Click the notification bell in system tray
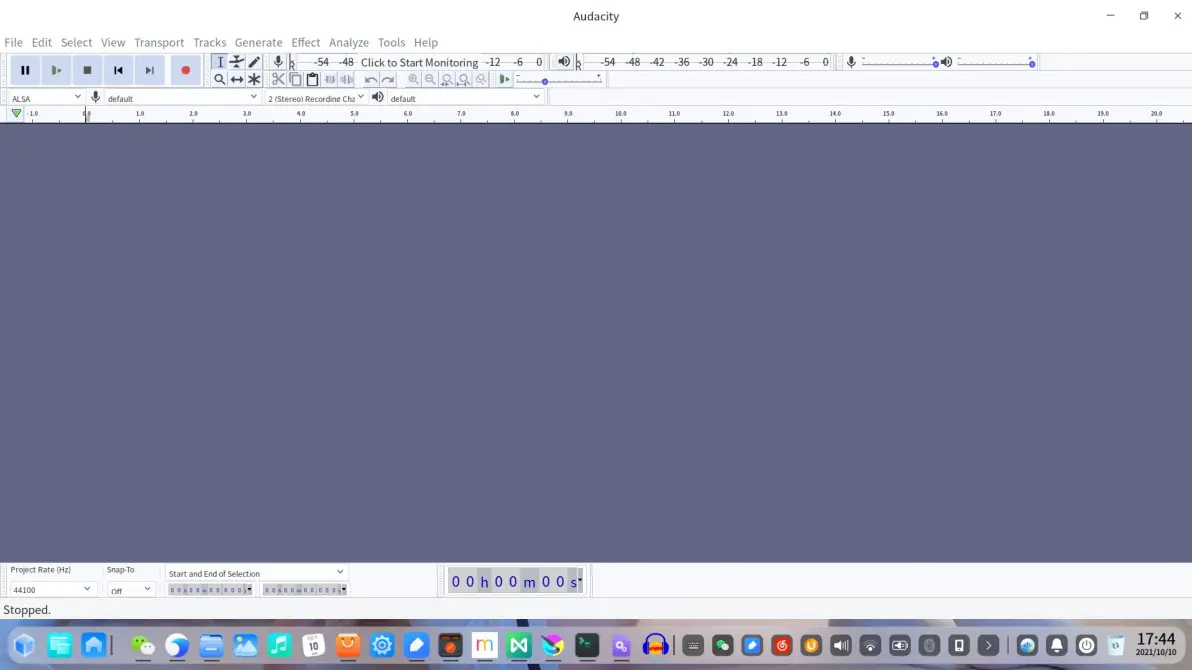This screenshot has height=670, width=1192. (1057, 646)
